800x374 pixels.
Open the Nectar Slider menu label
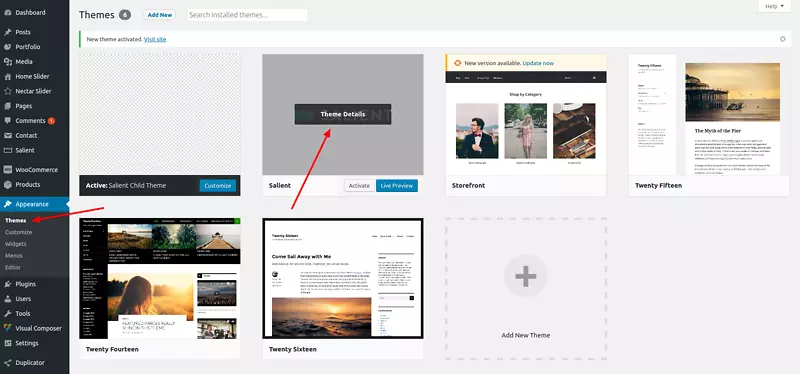(33, 91)
